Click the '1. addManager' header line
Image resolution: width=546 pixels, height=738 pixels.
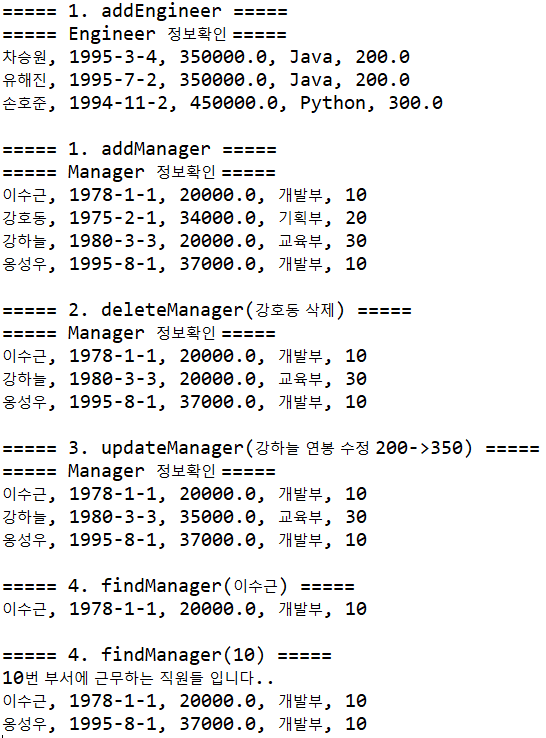click(x=139, y=149)
